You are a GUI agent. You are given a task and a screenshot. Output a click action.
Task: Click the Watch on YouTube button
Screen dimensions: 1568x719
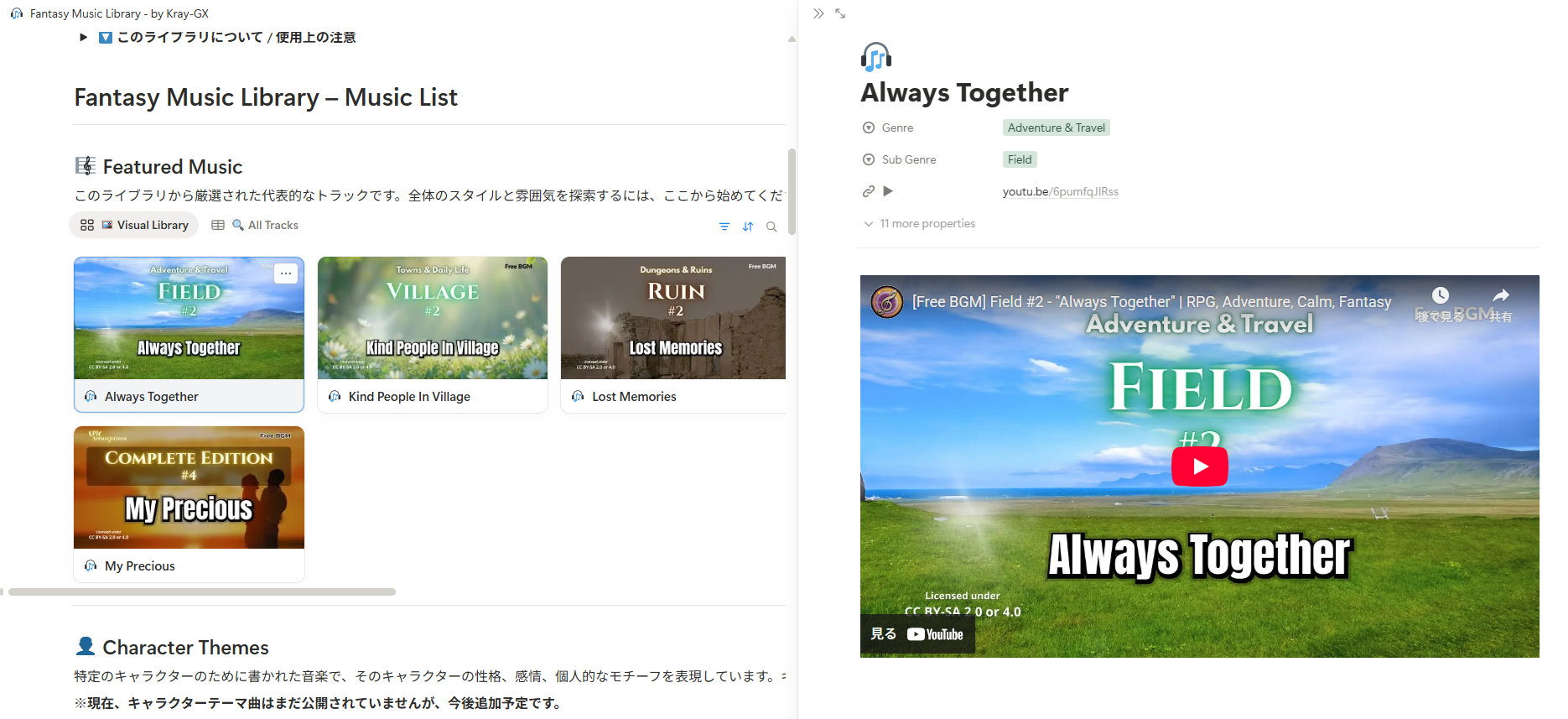pos(917,634)
